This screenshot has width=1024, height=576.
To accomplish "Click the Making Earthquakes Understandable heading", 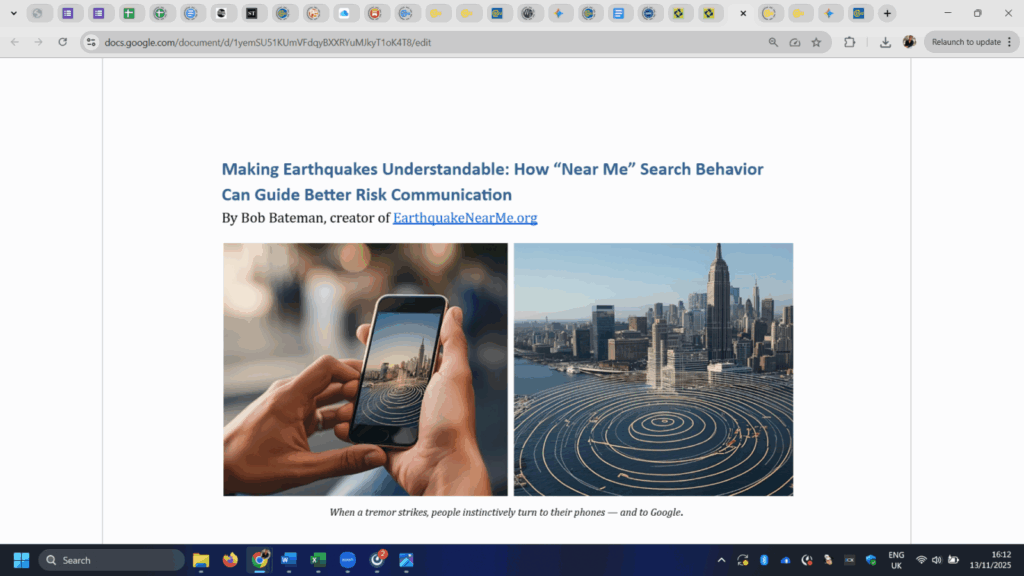I will pyautogui.click(x=492, y=182).
